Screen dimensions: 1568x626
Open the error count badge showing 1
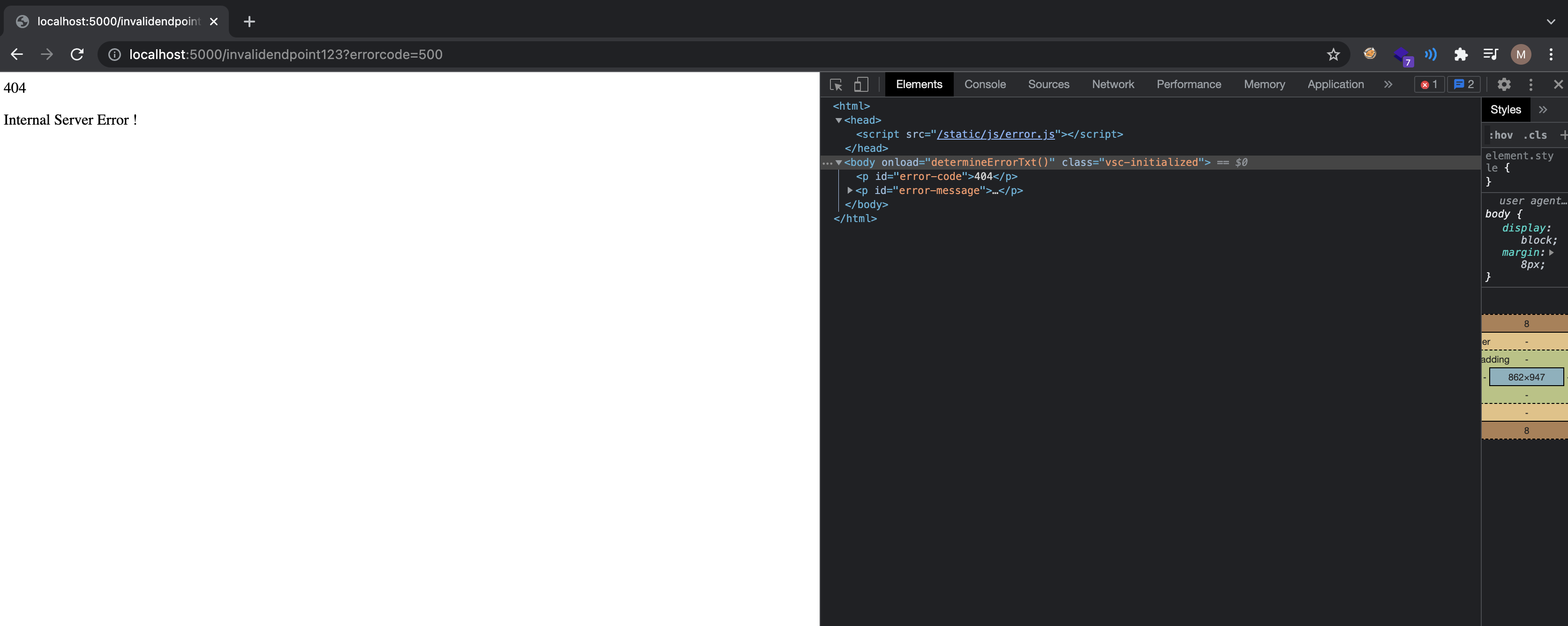click(1429, 84)
